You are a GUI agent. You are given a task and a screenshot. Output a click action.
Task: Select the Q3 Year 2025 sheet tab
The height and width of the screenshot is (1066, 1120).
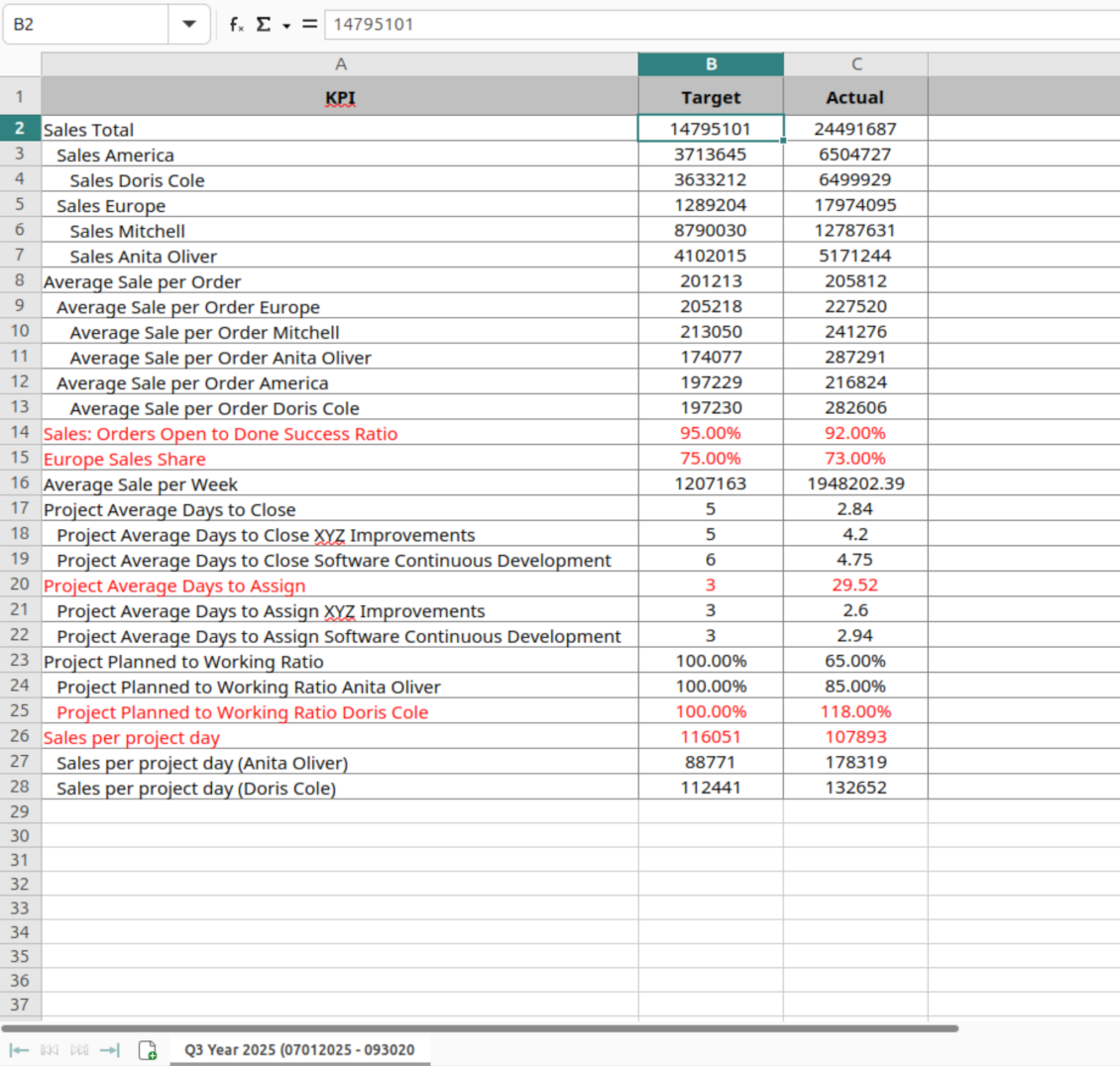click(x=299, y=1050)
